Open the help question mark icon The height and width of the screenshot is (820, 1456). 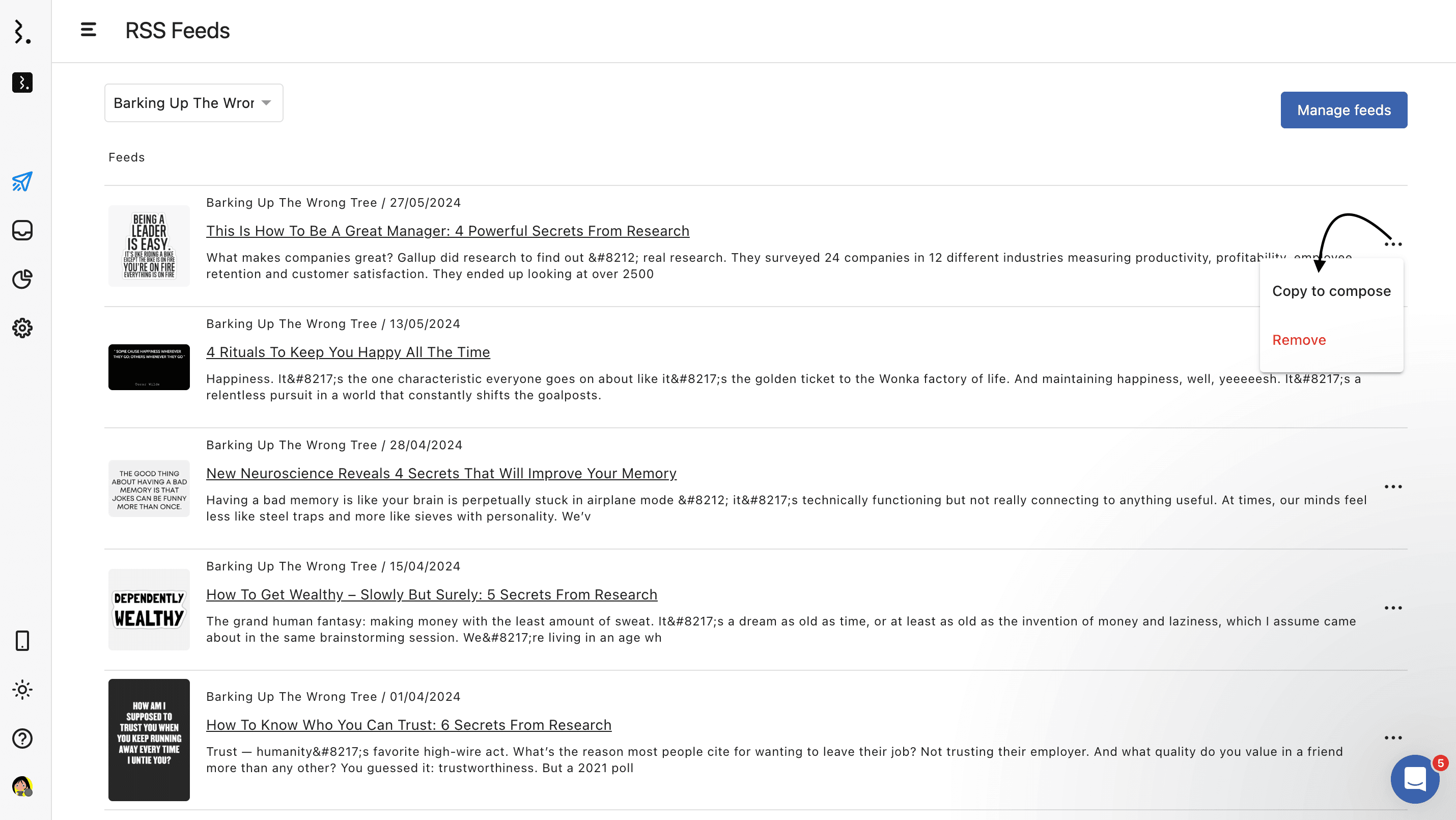[22, 738]
